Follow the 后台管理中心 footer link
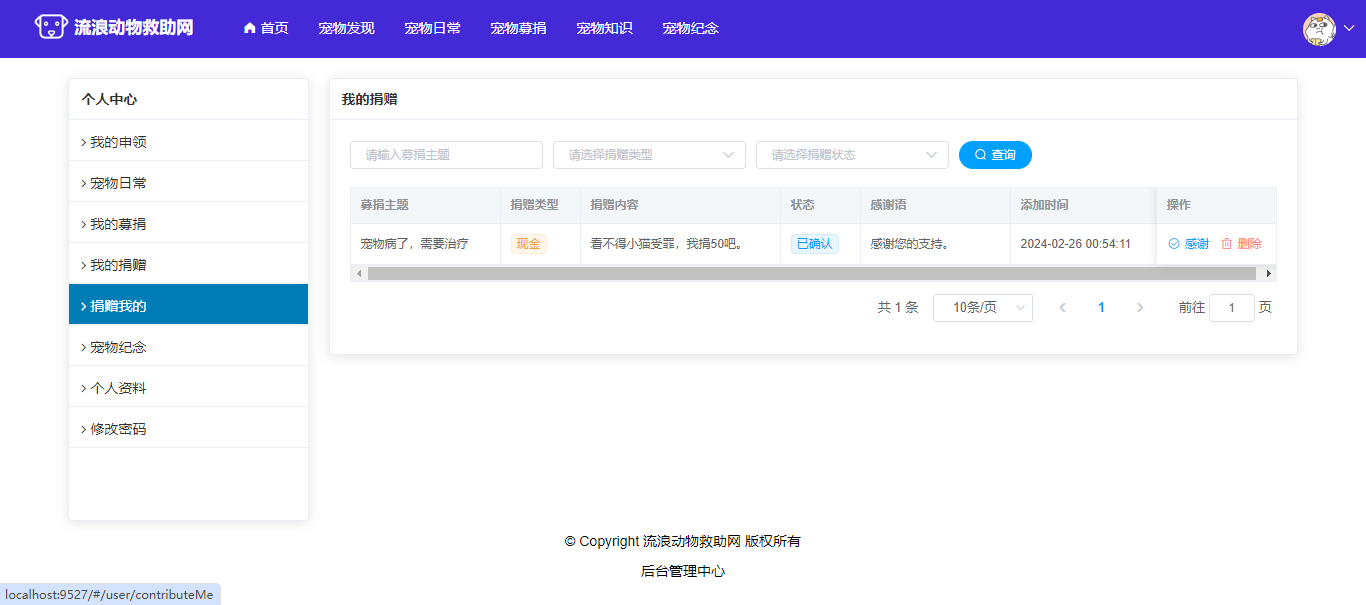The height and width of the screenshot is (605, 1366). coord(683,572)
